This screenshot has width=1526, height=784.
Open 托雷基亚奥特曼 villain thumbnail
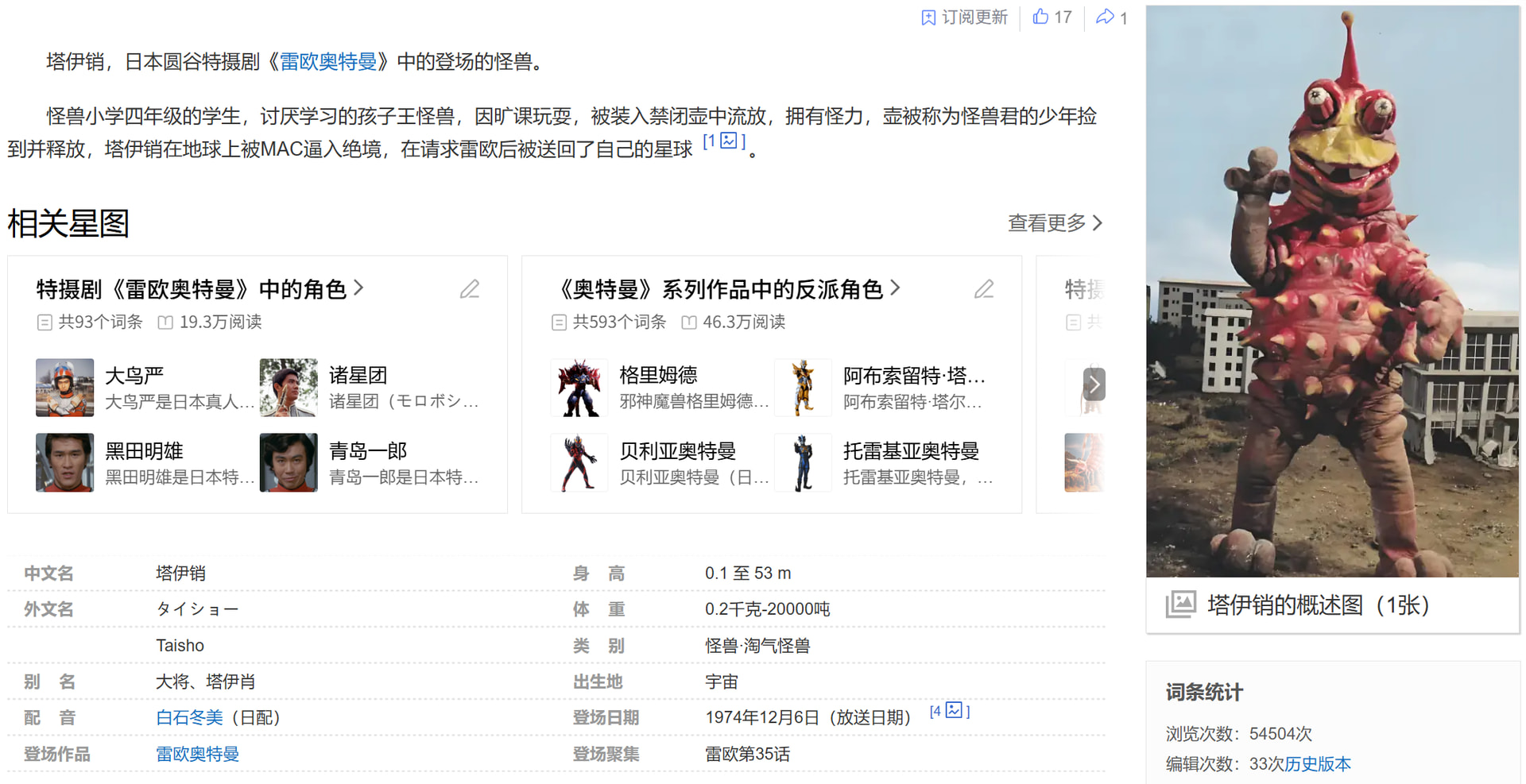pyautogui.click(x=803, y=462)
